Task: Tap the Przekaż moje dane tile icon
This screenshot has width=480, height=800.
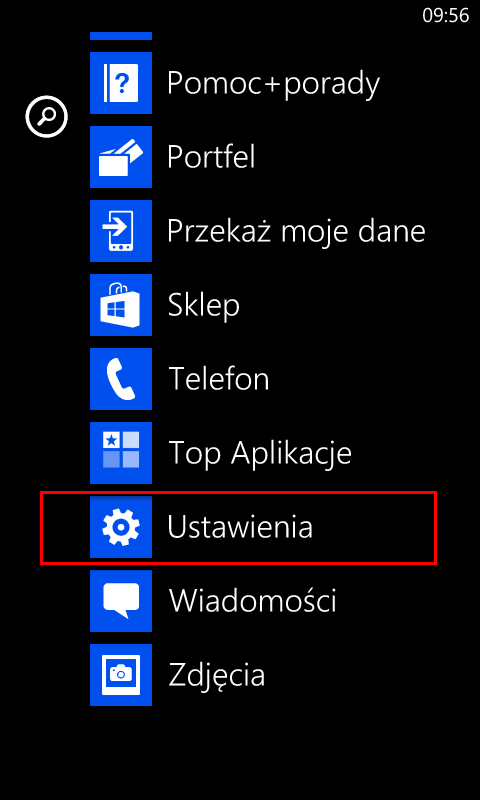Action: (121, 231)
